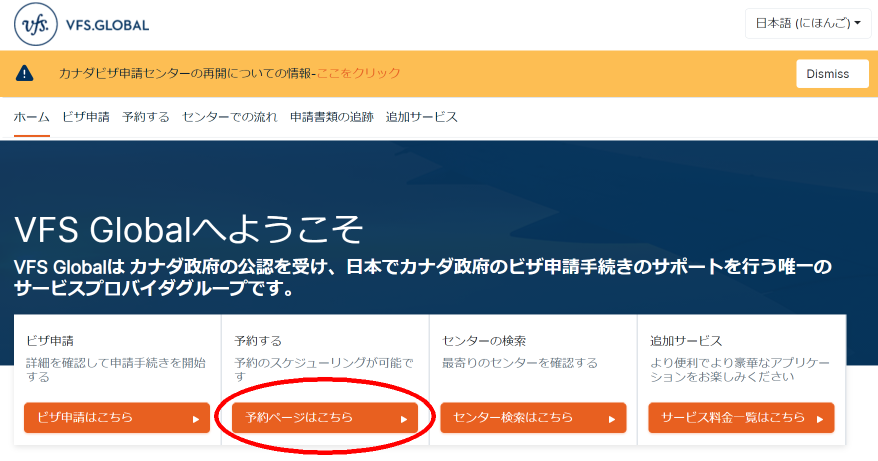Click the VFS.GLOBAL wordmark text
Image resolution: width=878 pixels, height=461 pixels.
point(108,25)
